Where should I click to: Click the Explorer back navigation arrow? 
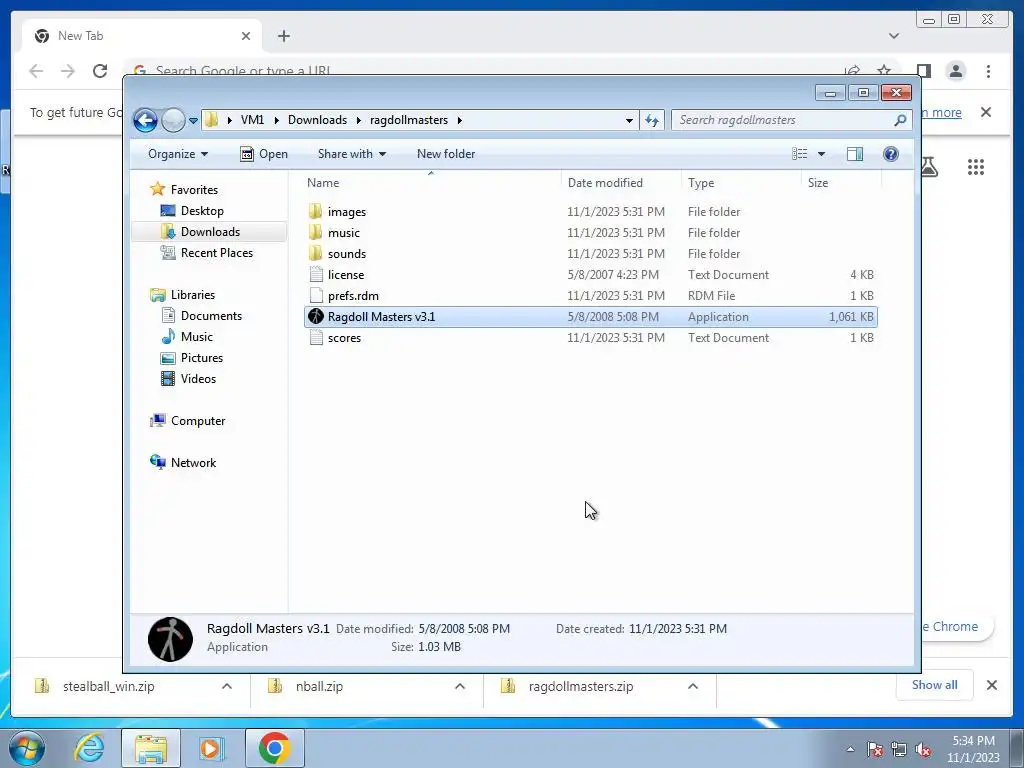145,120
